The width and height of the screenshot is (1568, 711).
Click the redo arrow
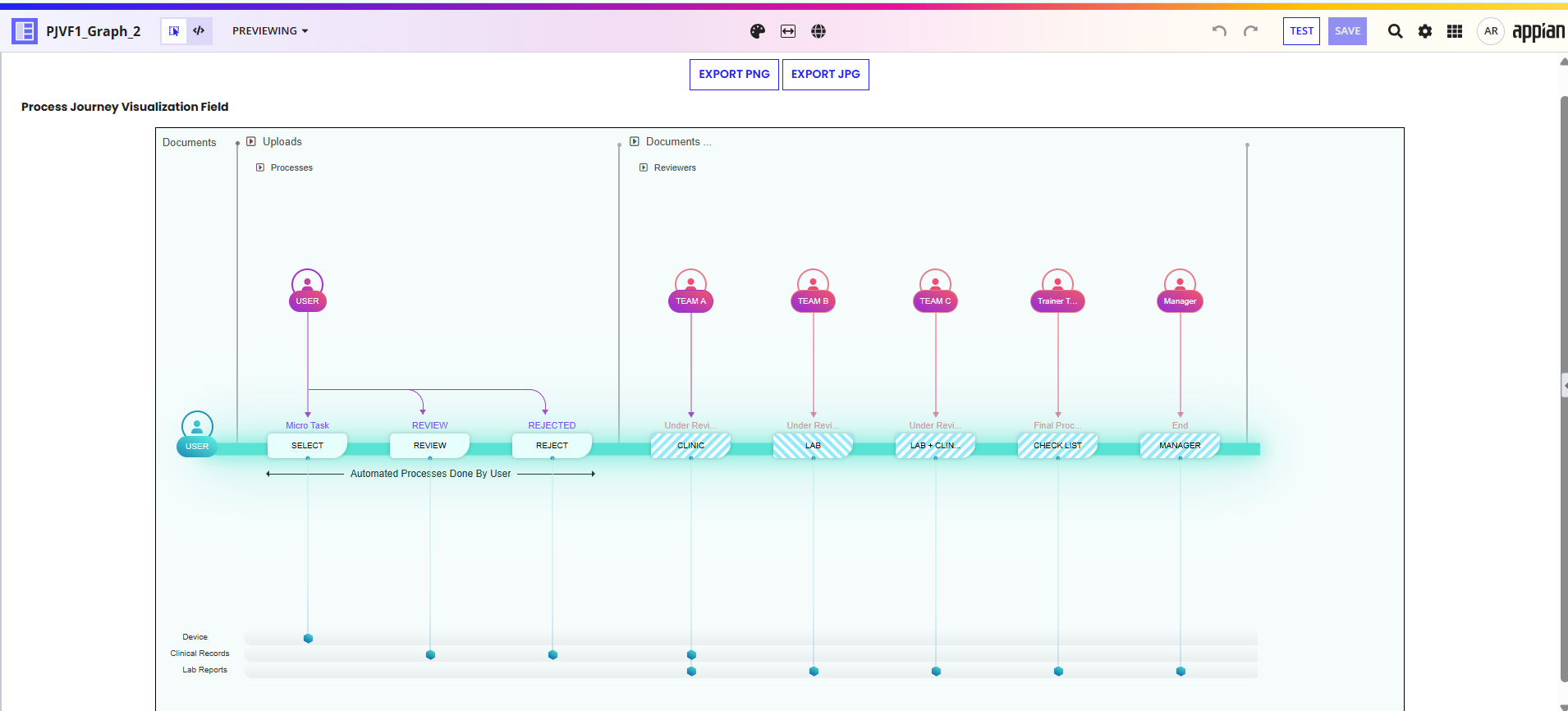point(1250,31)
